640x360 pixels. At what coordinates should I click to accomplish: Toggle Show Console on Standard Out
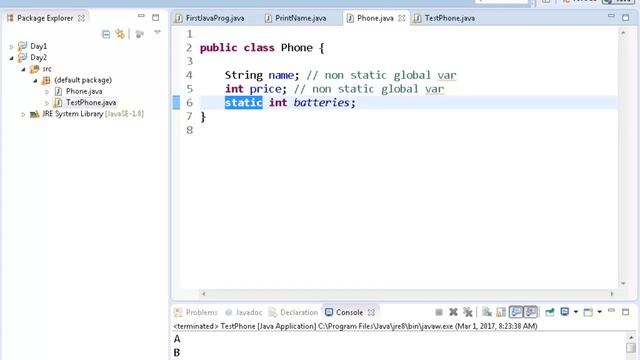click(x=516, y=312)
